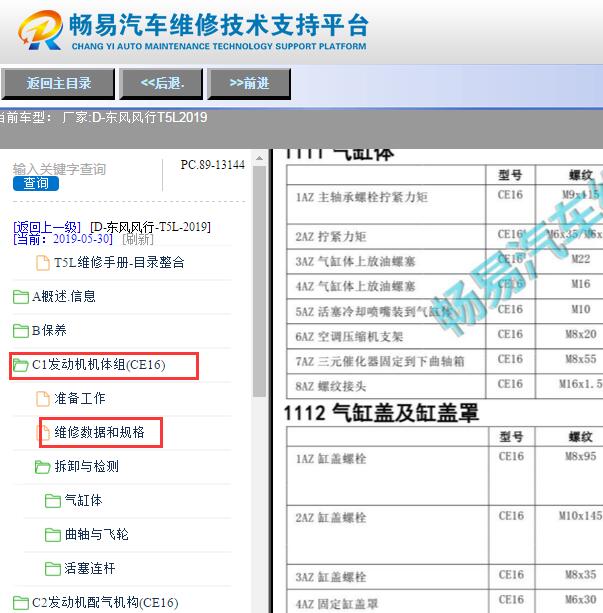Screen dimensions: 603x613
Task: Click table row 8AZ 螺纹接头
Action: click(445, 386)
